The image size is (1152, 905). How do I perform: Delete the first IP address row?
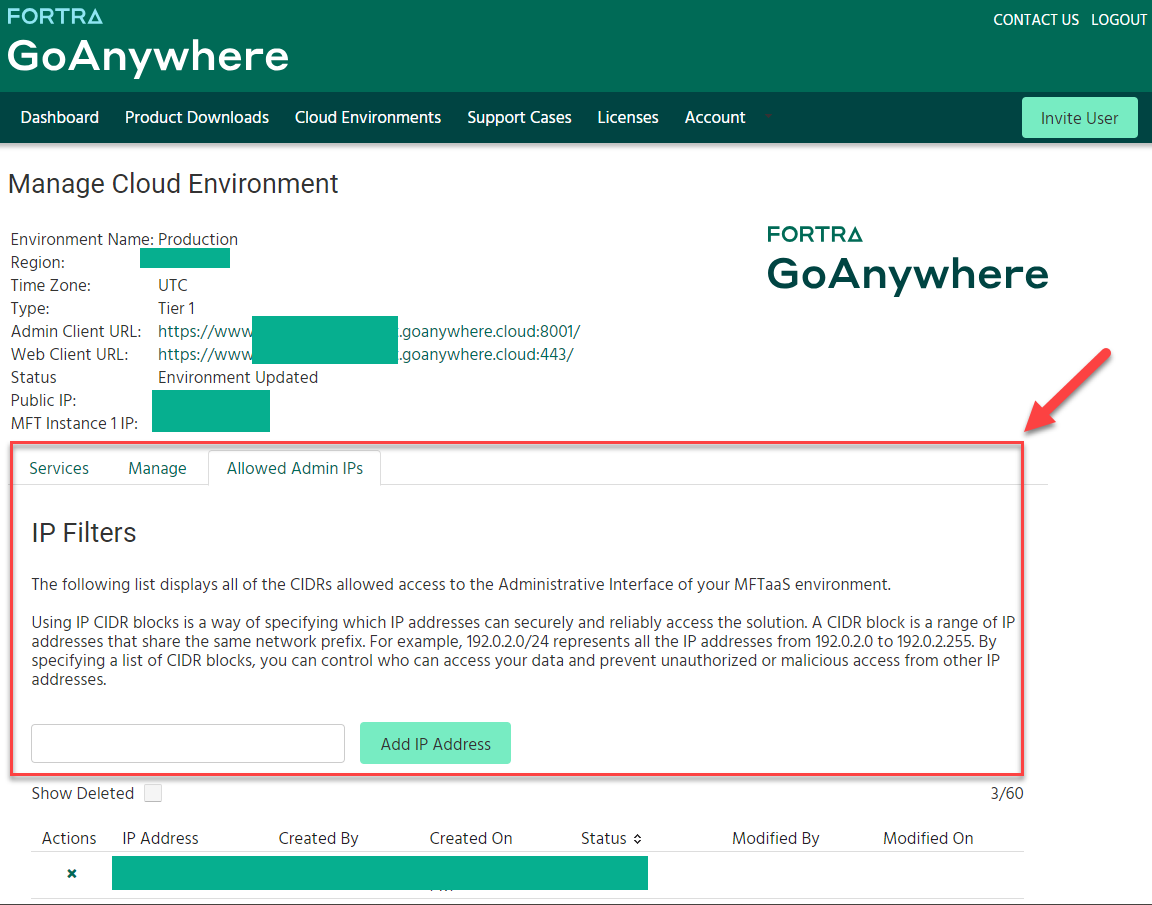click(x=72, y=874)
